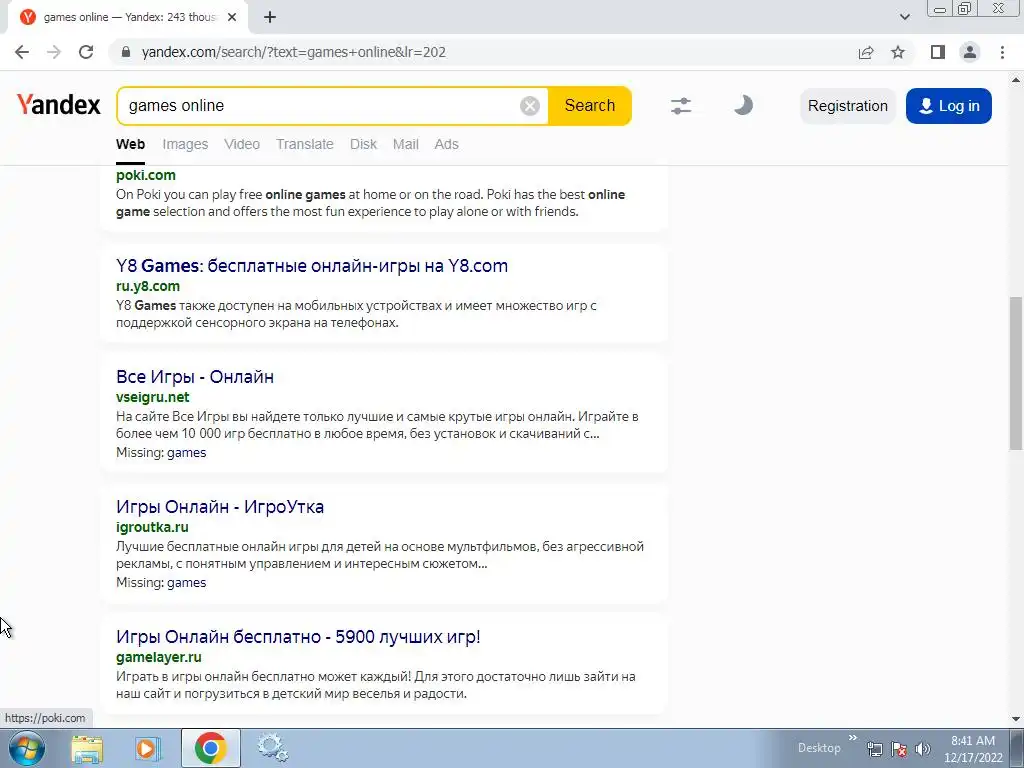The image size is (1024, 768).
Task: Open Y8 Games result title
Action: [312, 266]
